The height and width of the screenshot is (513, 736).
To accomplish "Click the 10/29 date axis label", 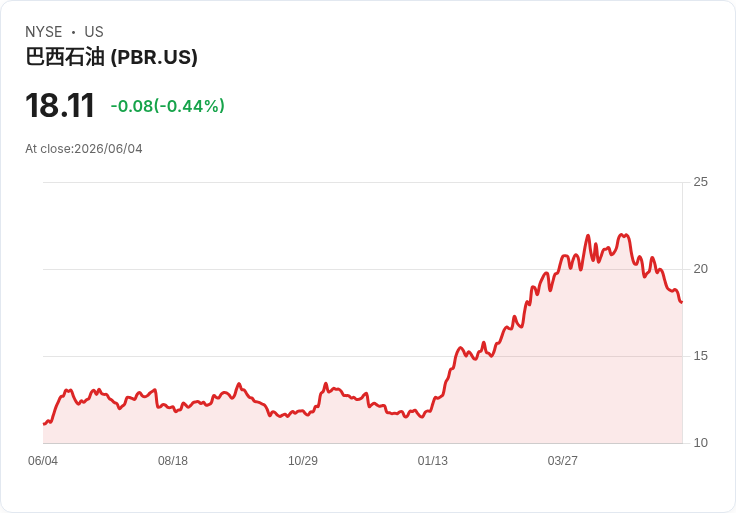I will pos(303,460).
